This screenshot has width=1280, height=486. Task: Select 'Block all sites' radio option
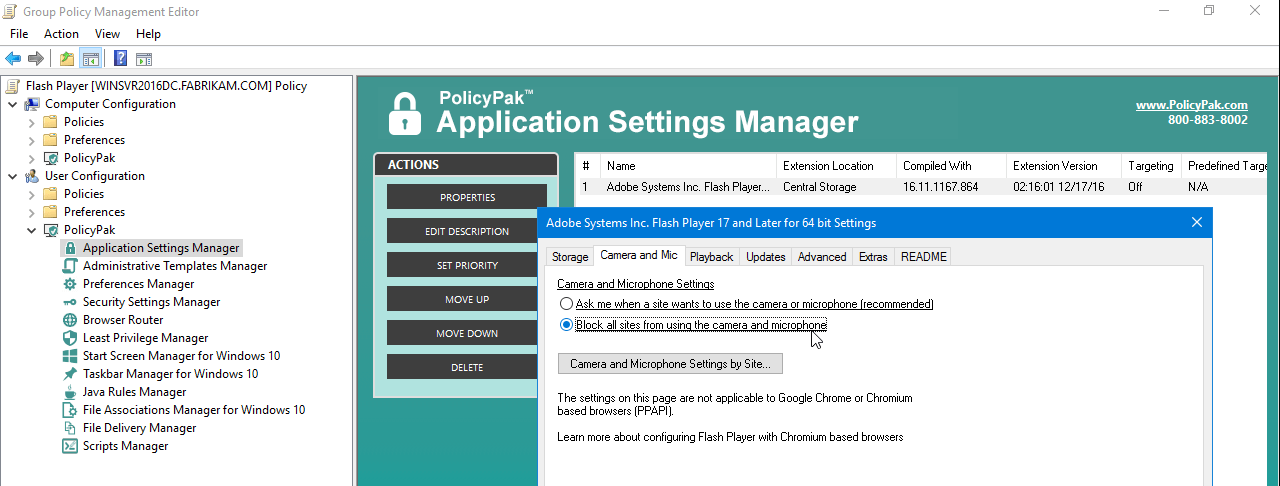[x=567, y=325]
